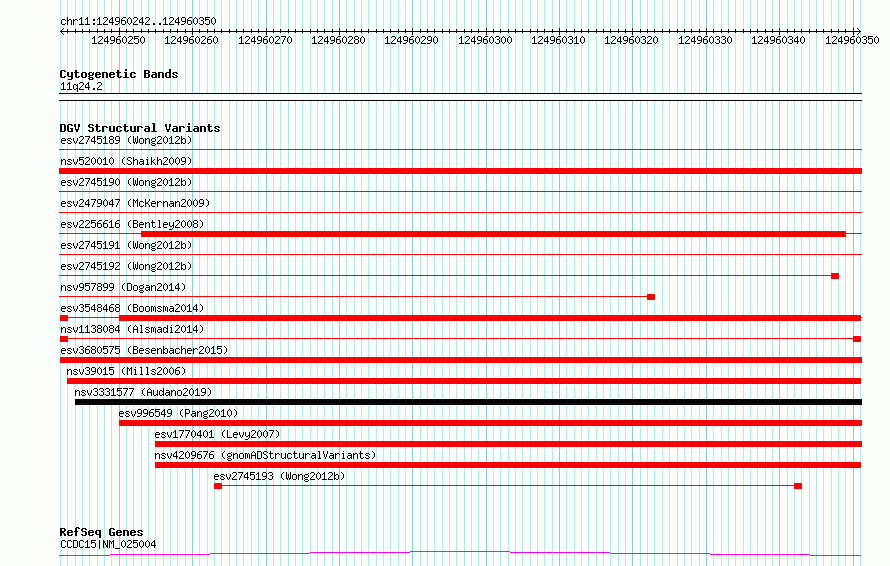890x566 pixels.
Task: Click the left end block of esv2745193
Action: pyautogui.click(x=218, y=486)
